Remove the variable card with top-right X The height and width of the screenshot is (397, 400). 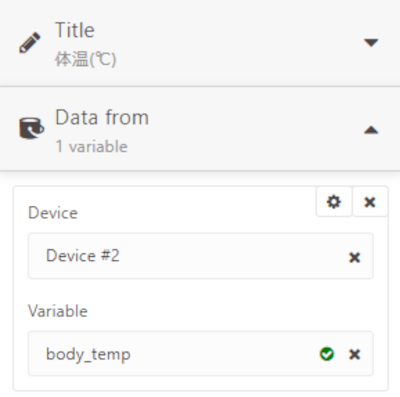(x=370, y=202)
